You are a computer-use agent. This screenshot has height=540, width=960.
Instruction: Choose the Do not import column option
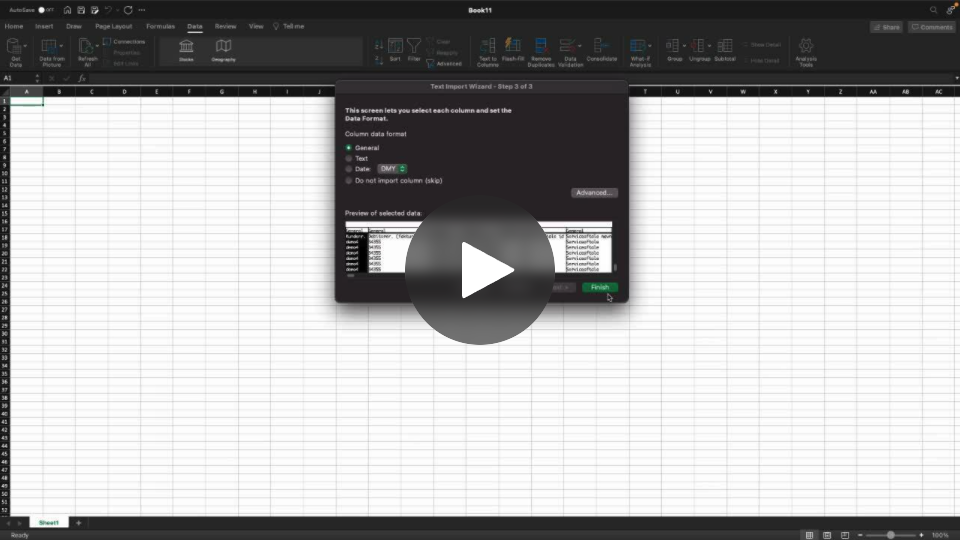click(349, 181)
